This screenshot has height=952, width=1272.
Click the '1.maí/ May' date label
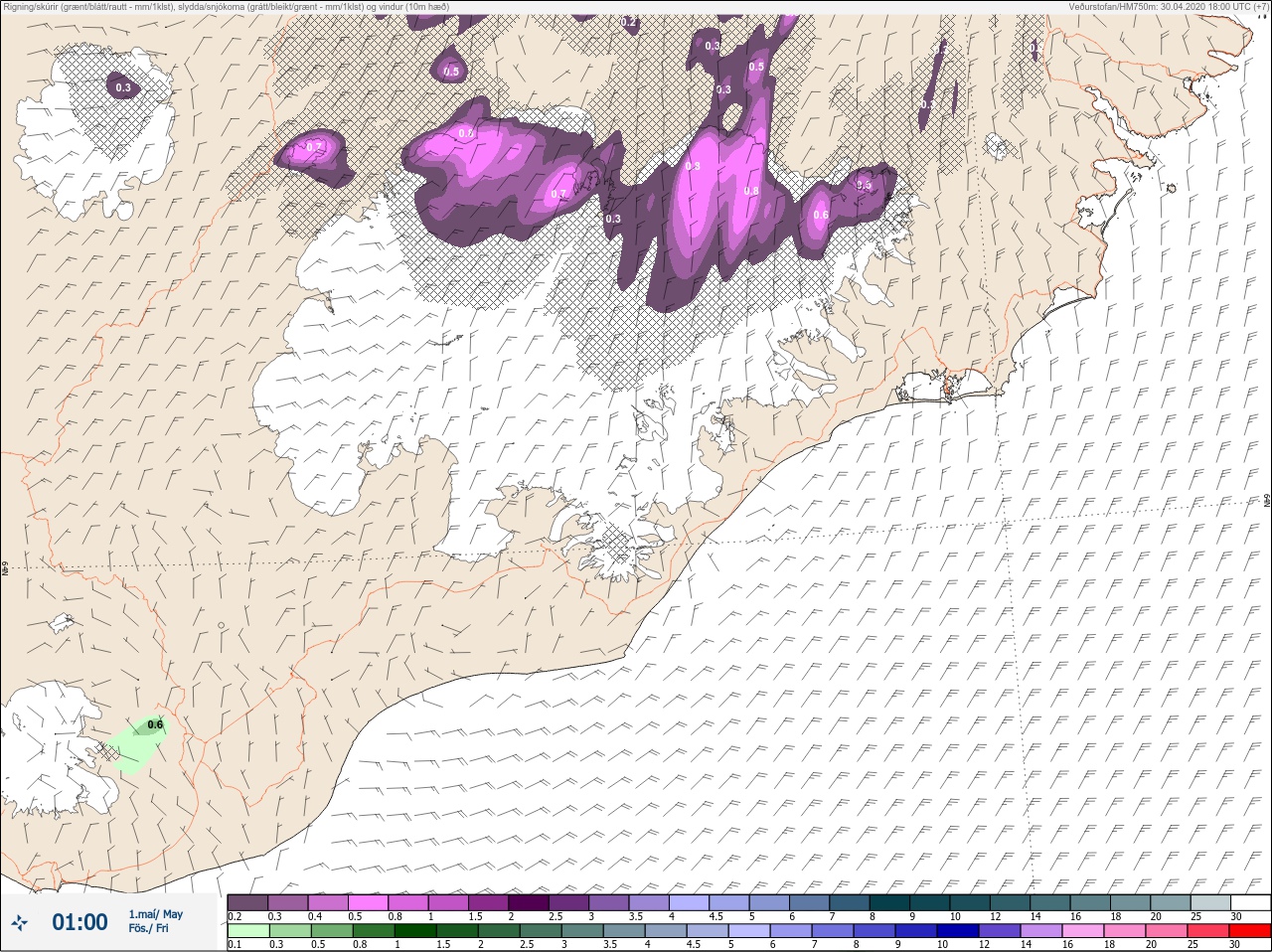tap(156, 914)
